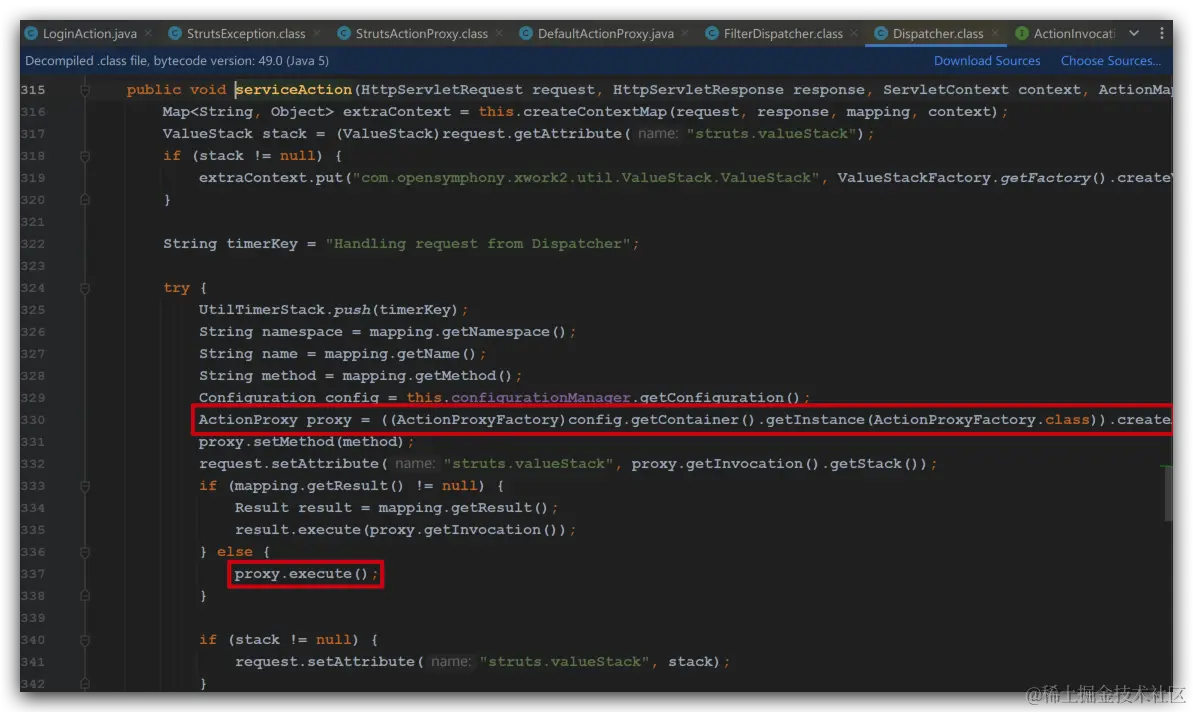Viewport: 1193px width, 712px height.
Task: Click ValueStackFactory.getFactory() on line 319
Action: click(971, 178)
